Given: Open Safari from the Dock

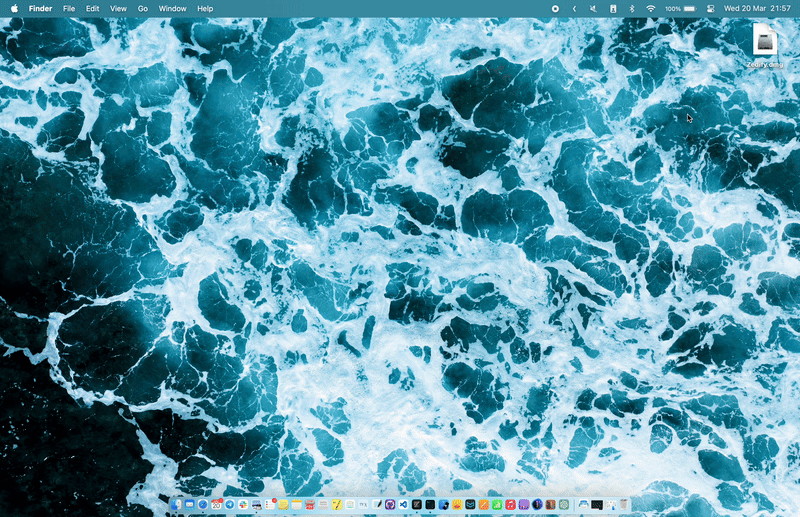Looking at the screenshot, I should 203,505.
